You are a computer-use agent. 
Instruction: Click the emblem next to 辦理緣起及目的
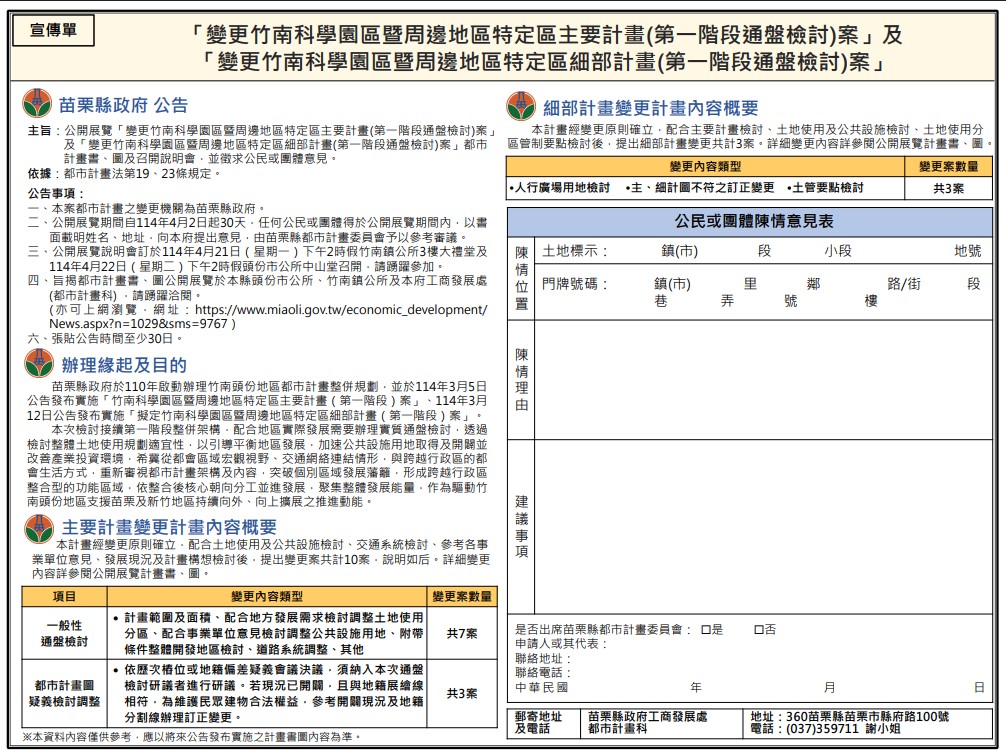point(39,363)
